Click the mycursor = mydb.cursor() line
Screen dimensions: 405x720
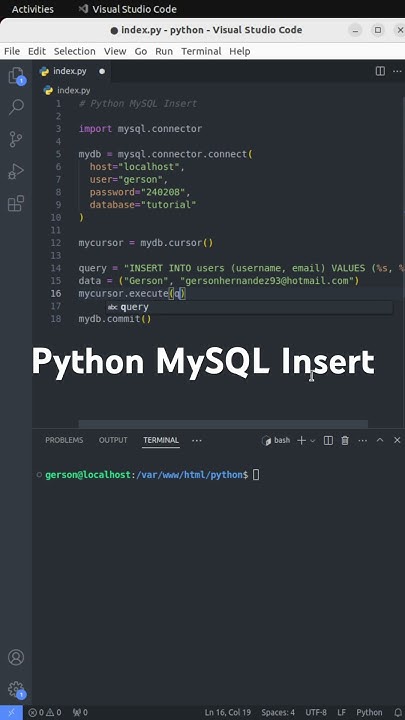(146, 243)
